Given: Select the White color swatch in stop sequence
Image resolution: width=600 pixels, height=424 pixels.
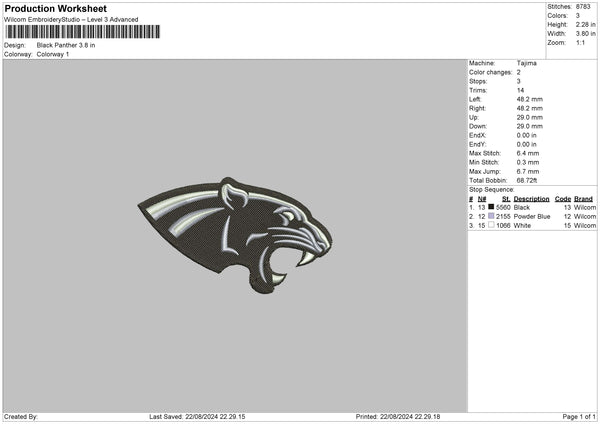Looking at the screenshot, I should click(x=491, y=225).
